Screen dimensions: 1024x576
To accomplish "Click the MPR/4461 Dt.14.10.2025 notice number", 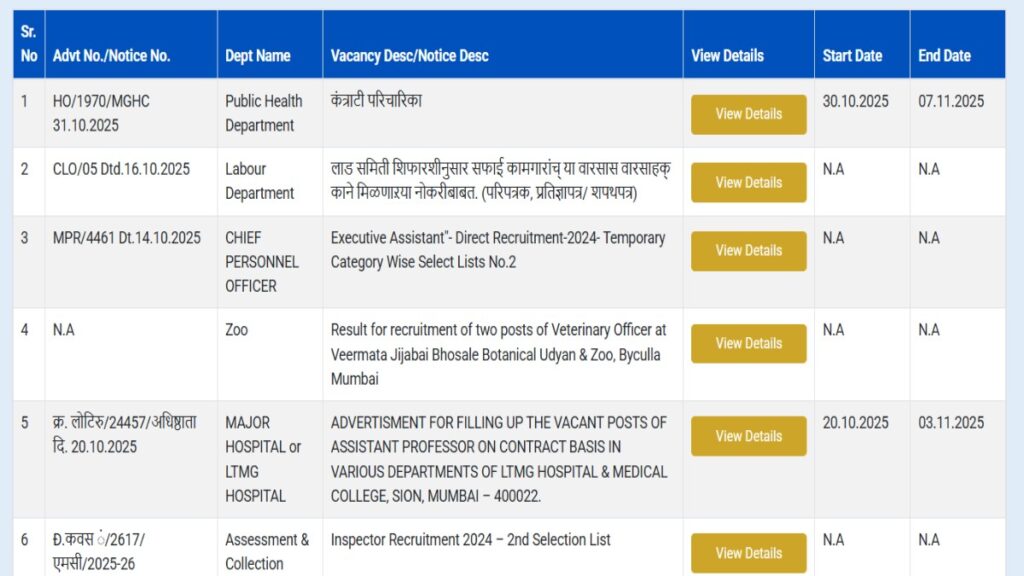I will pyautogui.click(x=126, y=238).
